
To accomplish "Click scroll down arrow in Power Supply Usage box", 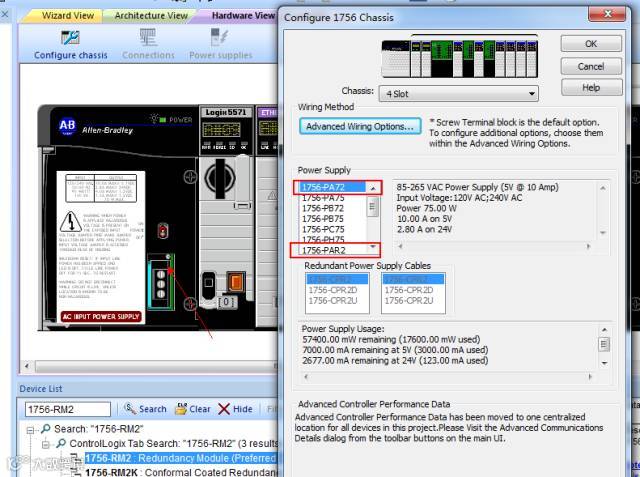I will click(604, 363).
